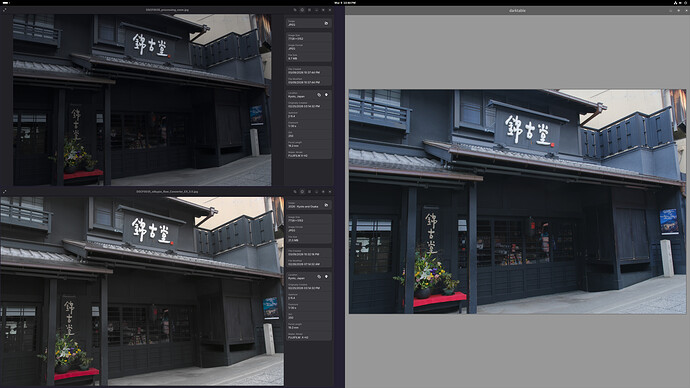Open the zoom control in bottom viewer header
Viewport: 690px width, 388px height.
click(295, 192)
